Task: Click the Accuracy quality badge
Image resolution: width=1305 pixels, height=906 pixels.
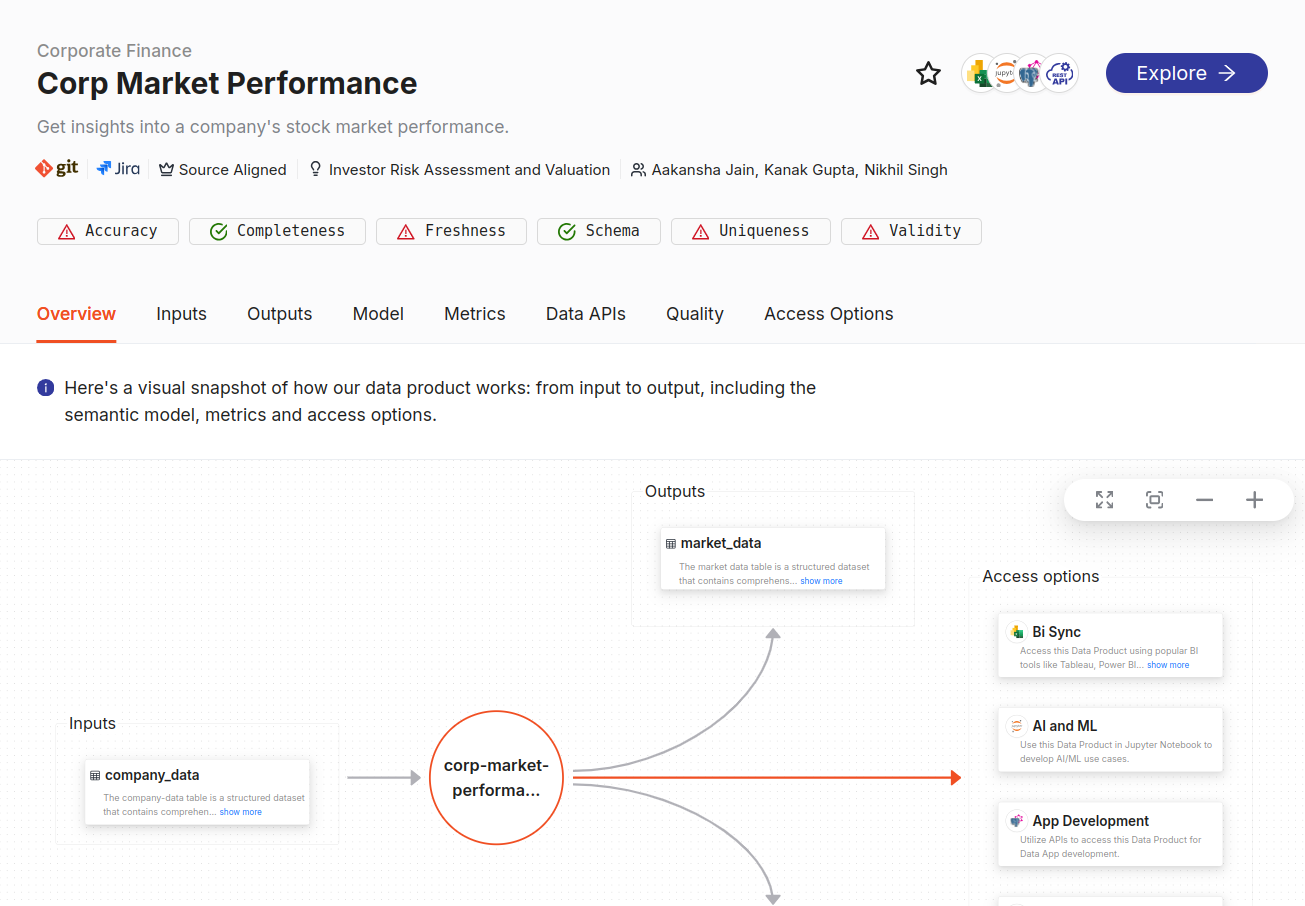Action: tap(108, 231)
